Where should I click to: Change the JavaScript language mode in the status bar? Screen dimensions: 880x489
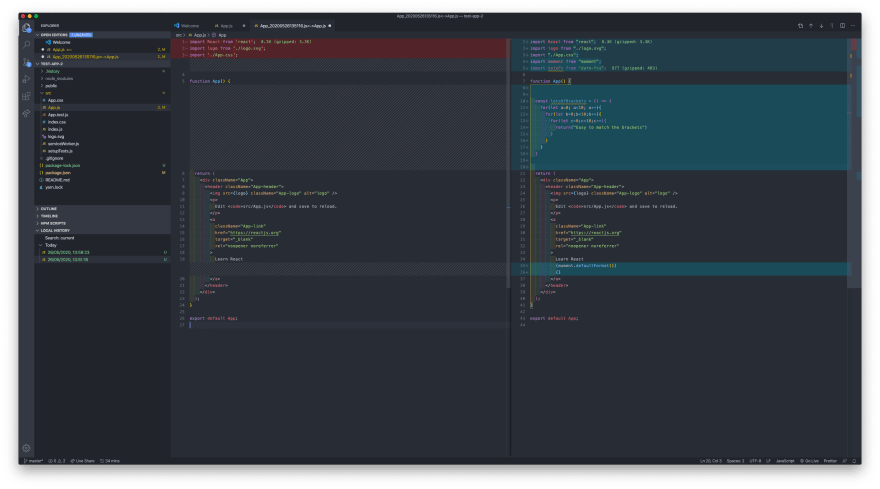tap(785, 461)
